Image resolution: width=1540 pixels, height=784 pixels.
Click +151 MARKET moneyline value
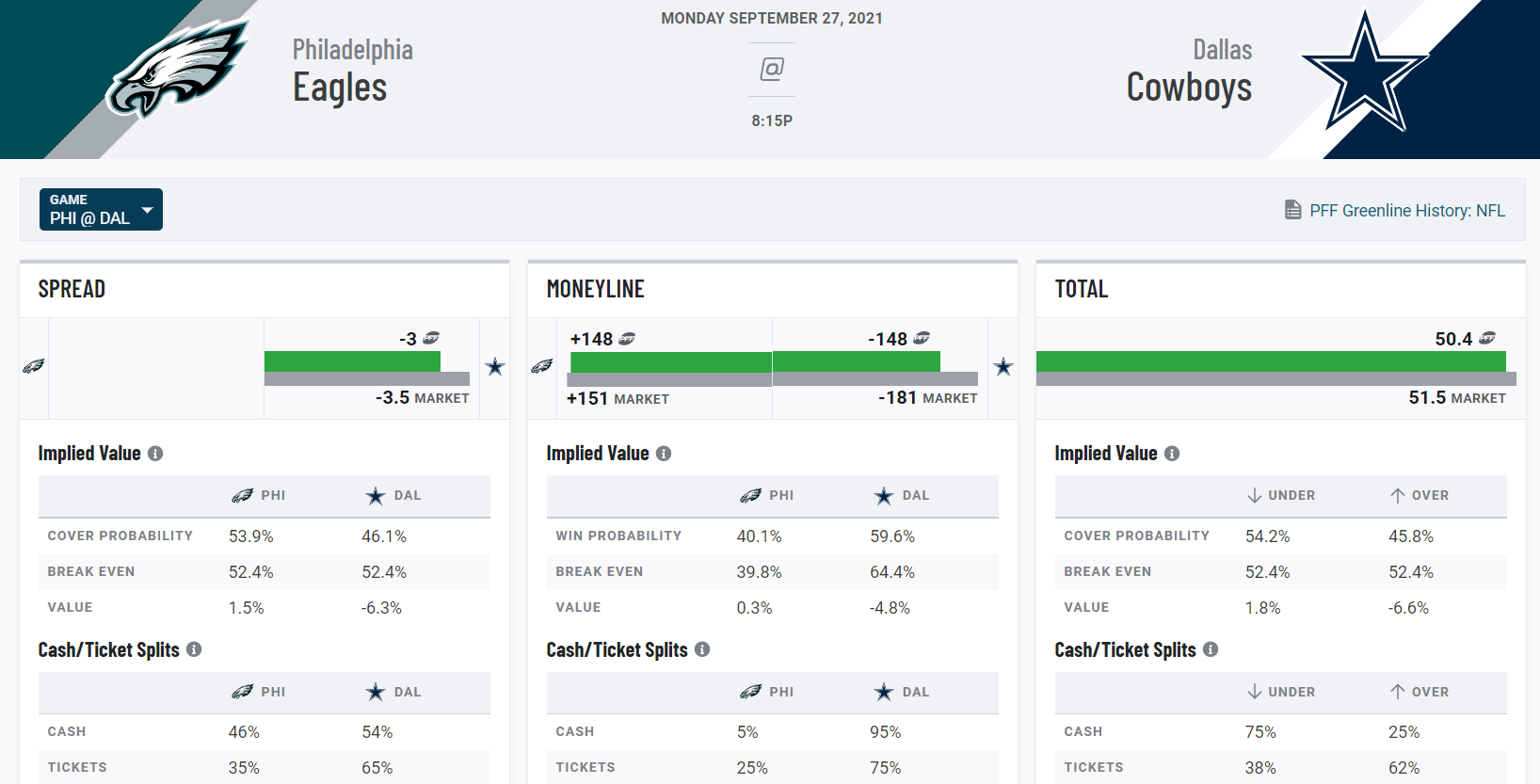pos(618,399)
